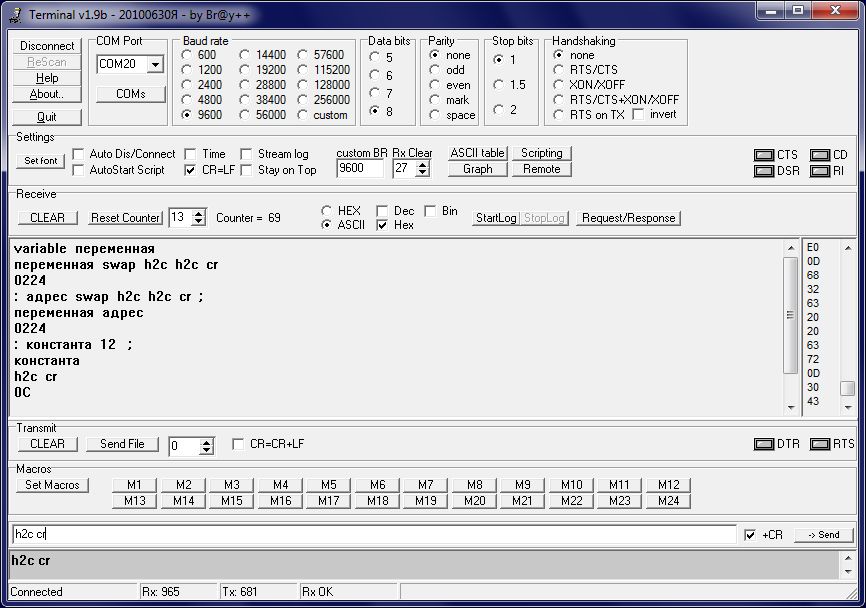The width and height of the screenshot is (866, 608).
Task: Click the CTS indicator light
Action: [x=764, y=155]
